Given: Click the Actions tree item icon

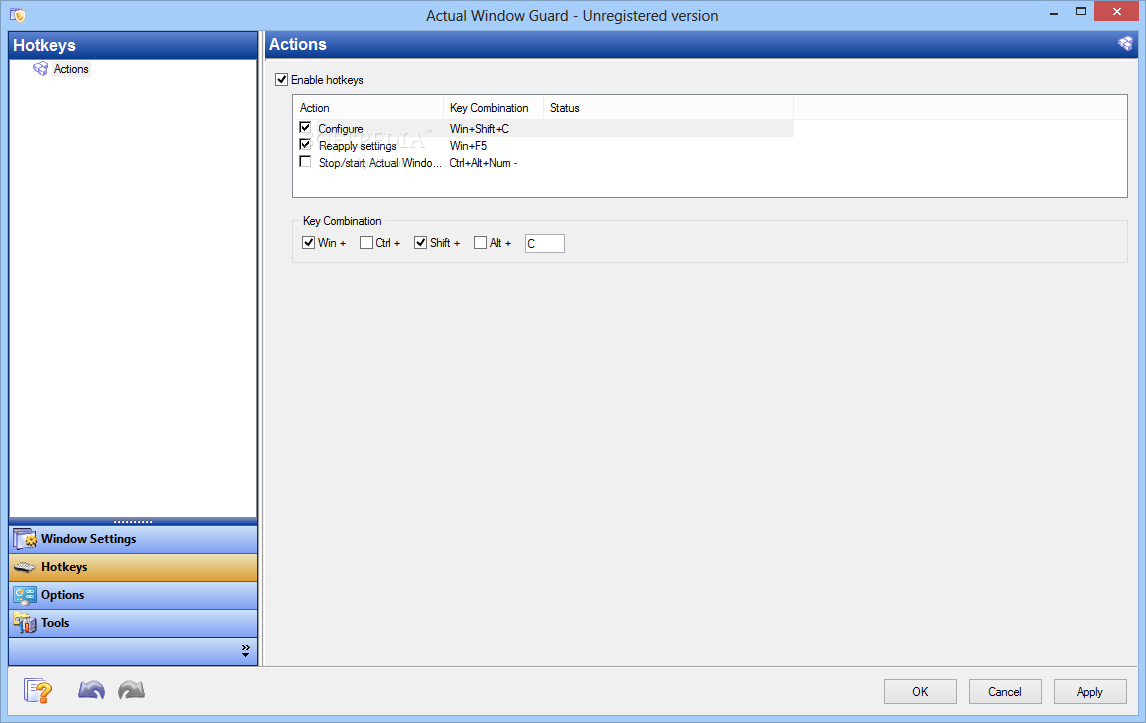Looking at the screenshot, I should click(41, 69).
